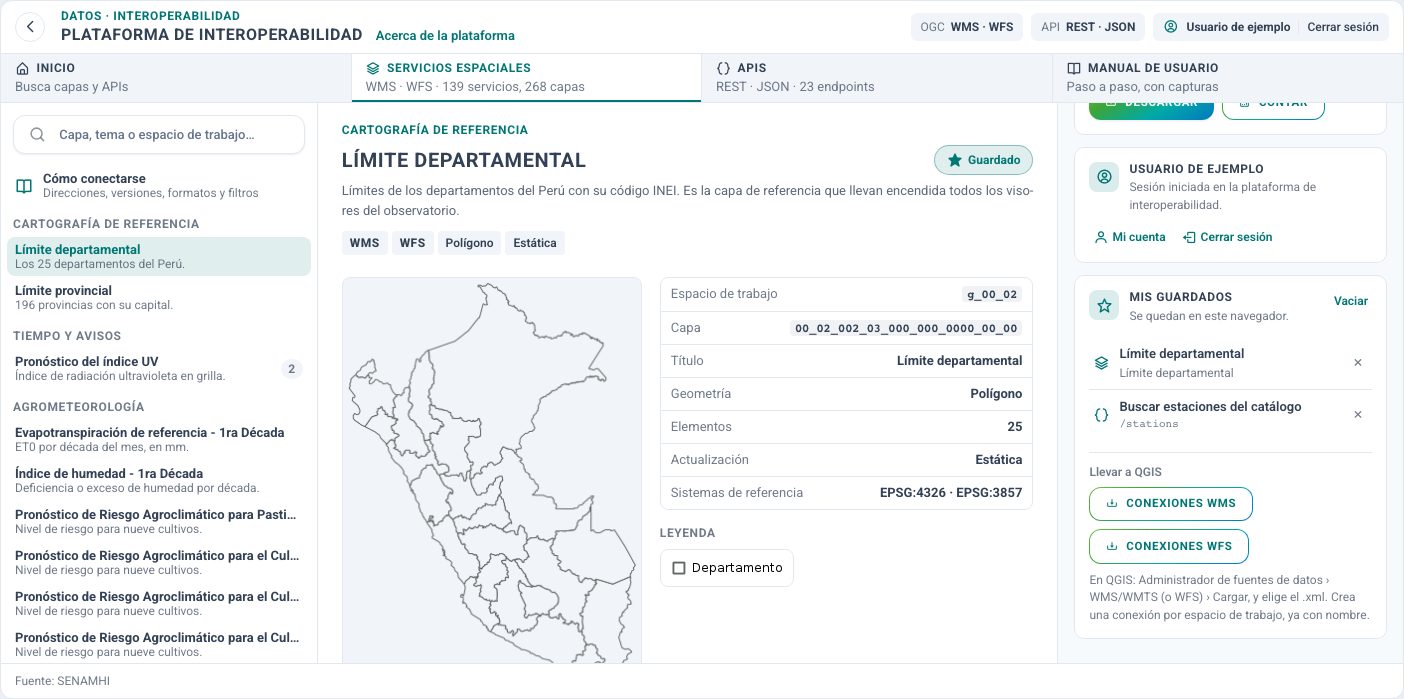Switch to the Inicio tab

pyautogui.click(x=175, y=77)
